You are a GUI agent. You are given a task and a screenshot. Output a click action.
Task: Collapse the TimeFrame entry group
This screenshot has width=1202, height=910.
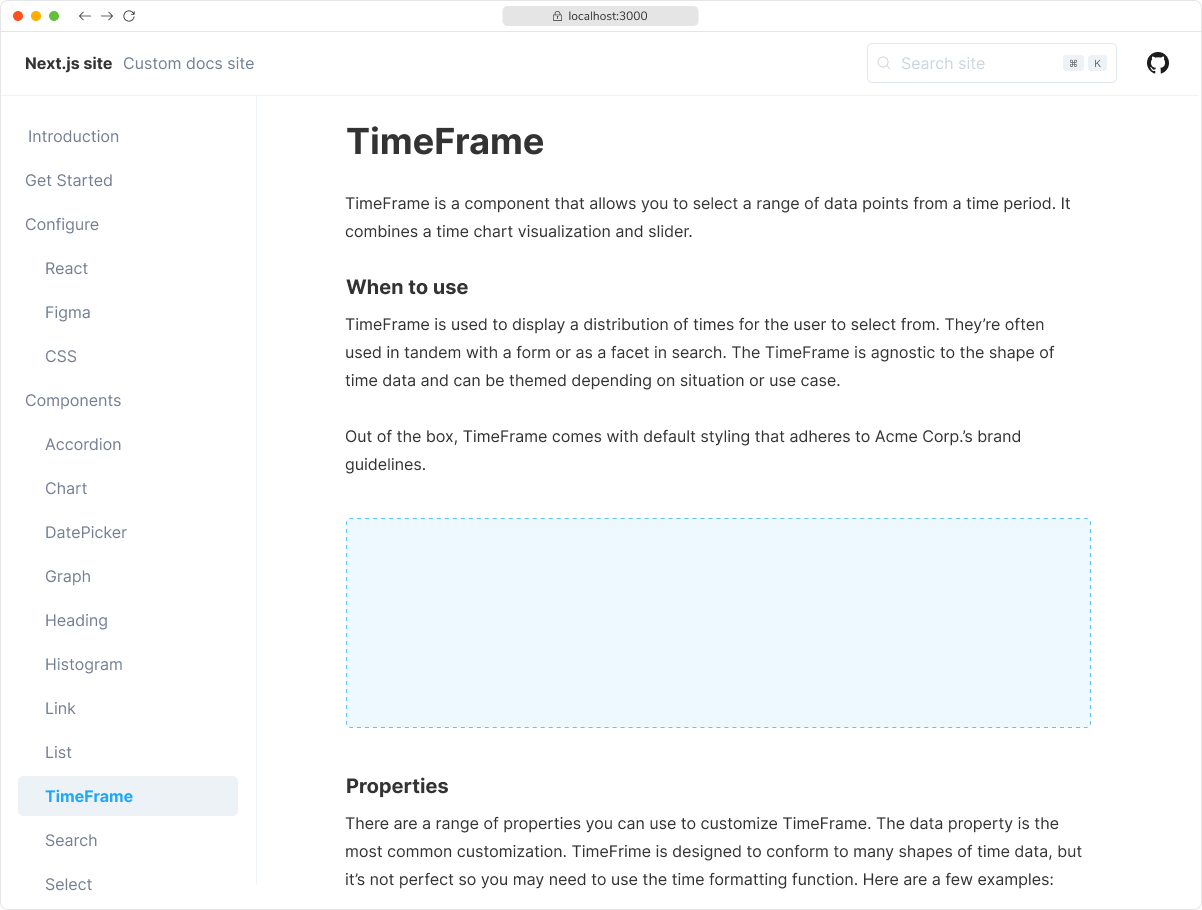click(x=89, y=796)
